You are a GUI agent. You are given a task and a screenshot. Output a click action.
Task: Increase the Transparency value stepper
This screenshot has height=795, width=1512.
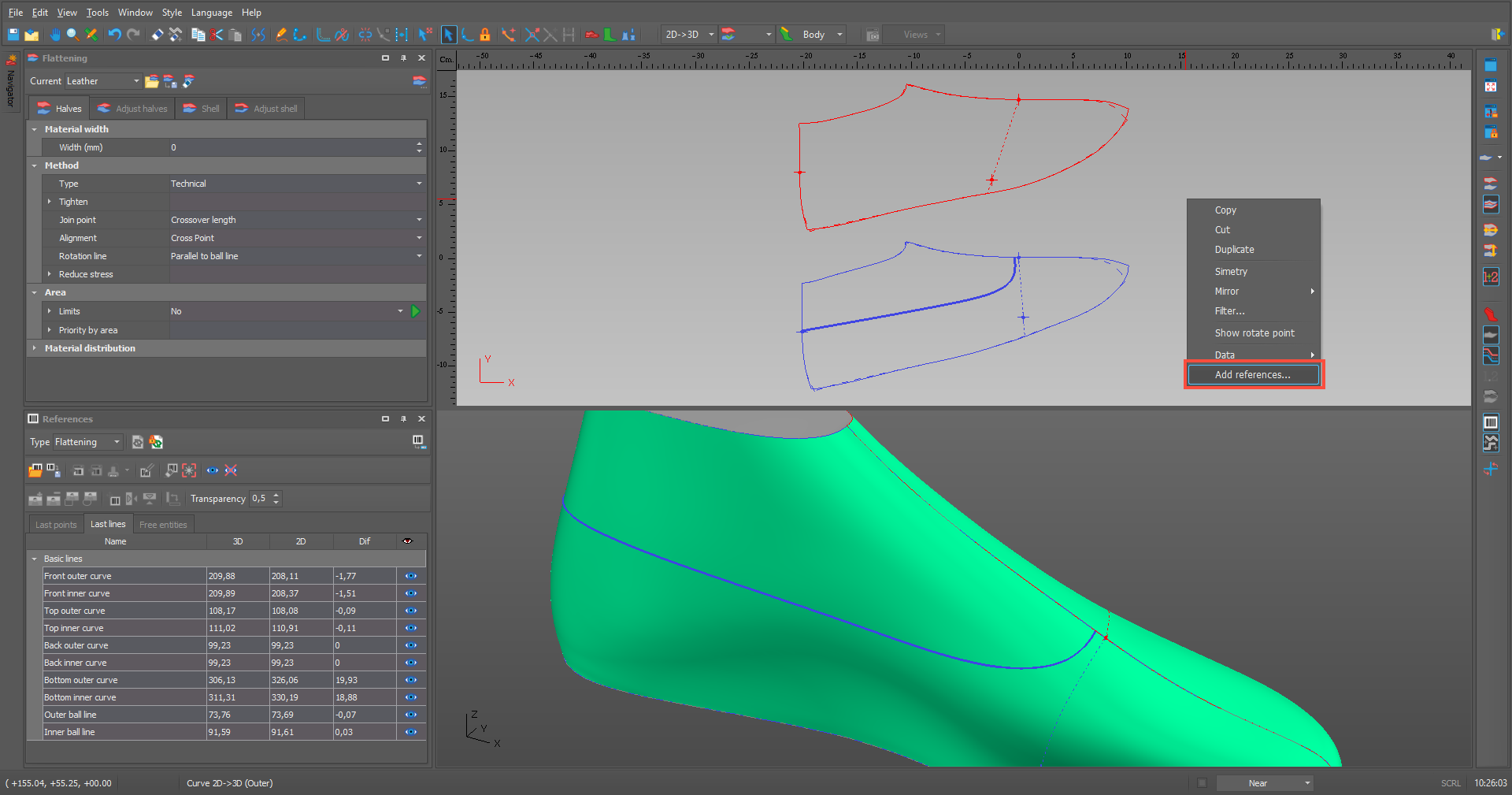(276, 495)
